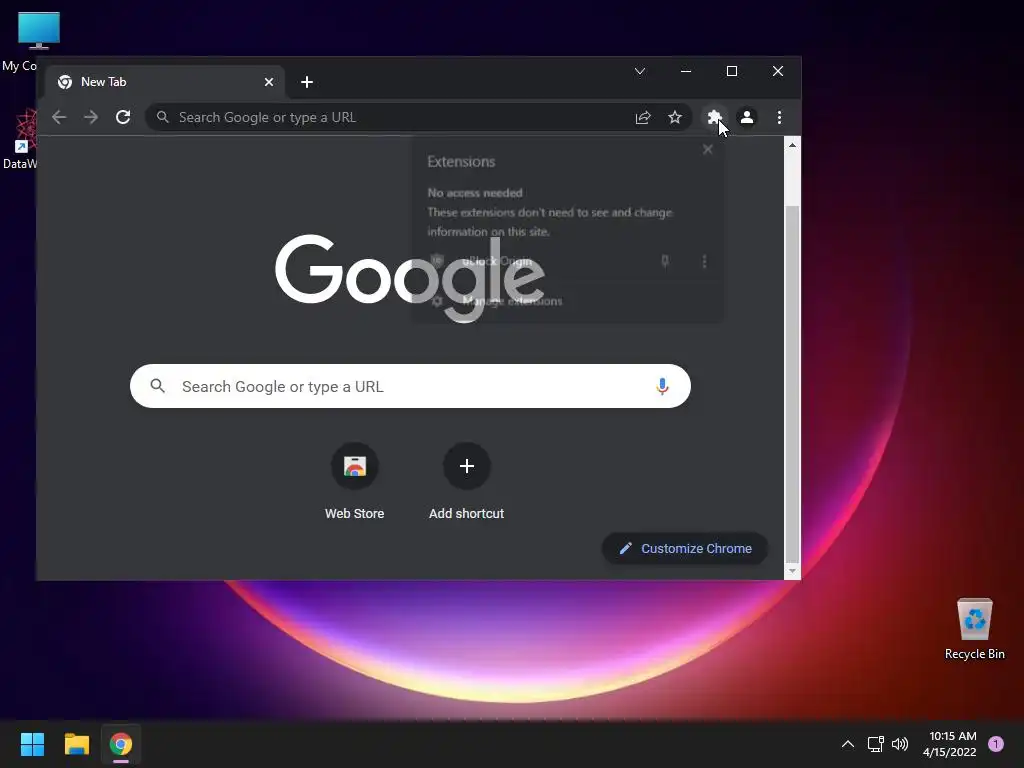Select the New Tab tab
The width and height of the screenshot is (1024, 768).
point(165,82)
